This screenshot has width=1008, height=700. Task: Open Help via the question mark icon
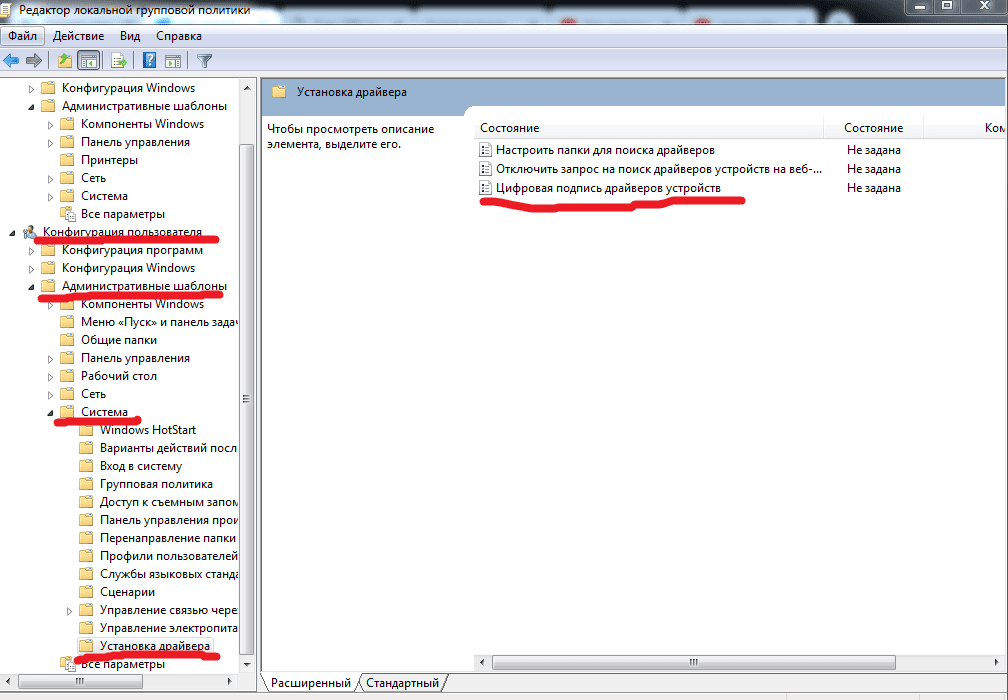149,60
